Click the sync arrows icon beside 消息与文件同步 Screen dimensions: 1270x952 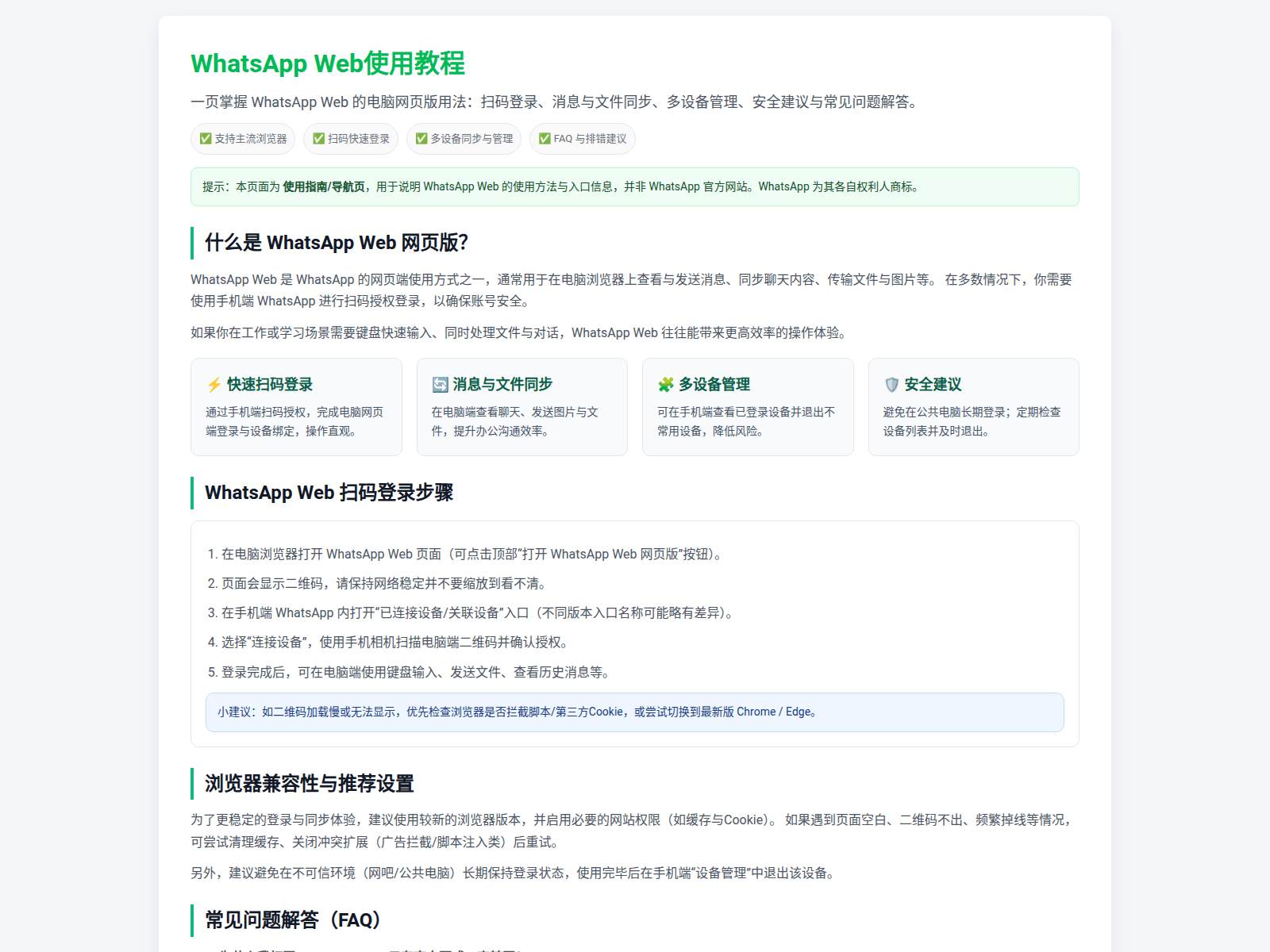click(x=440, y=385)
